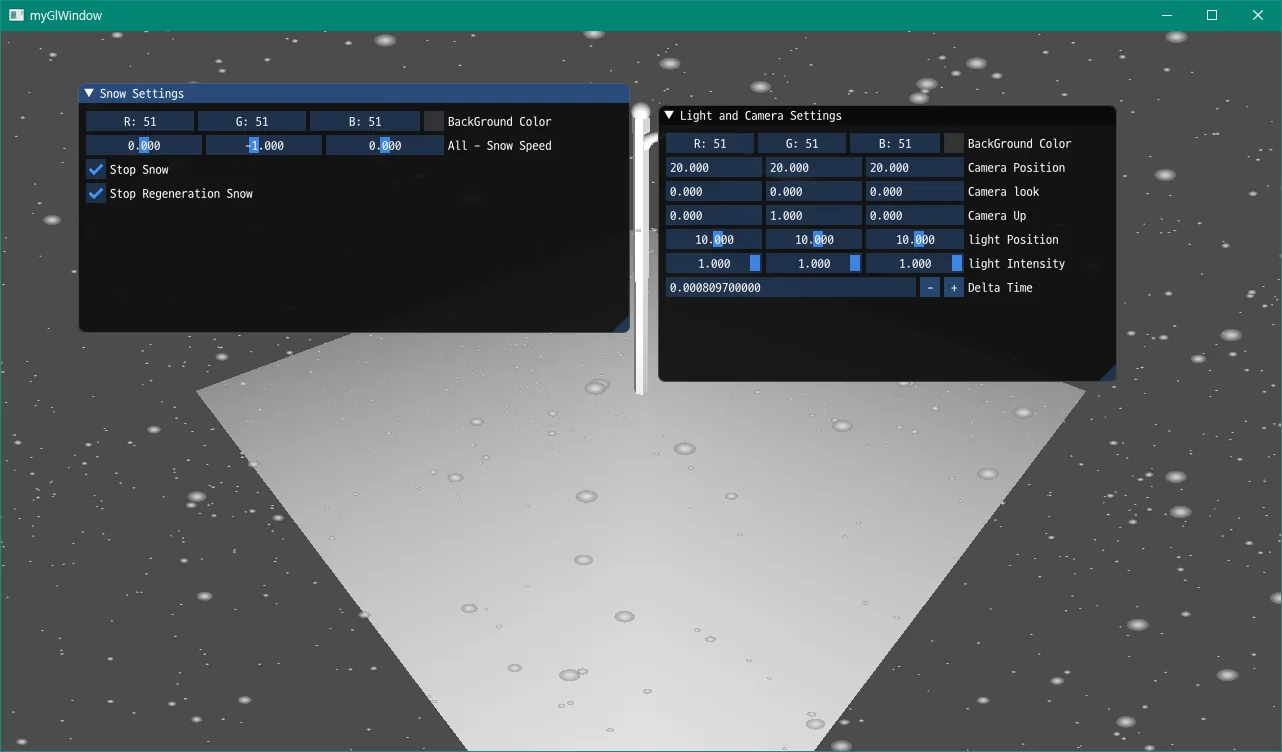Click the third light Position slider
The height and width of the screenshot is (752, 1282).
915,239
